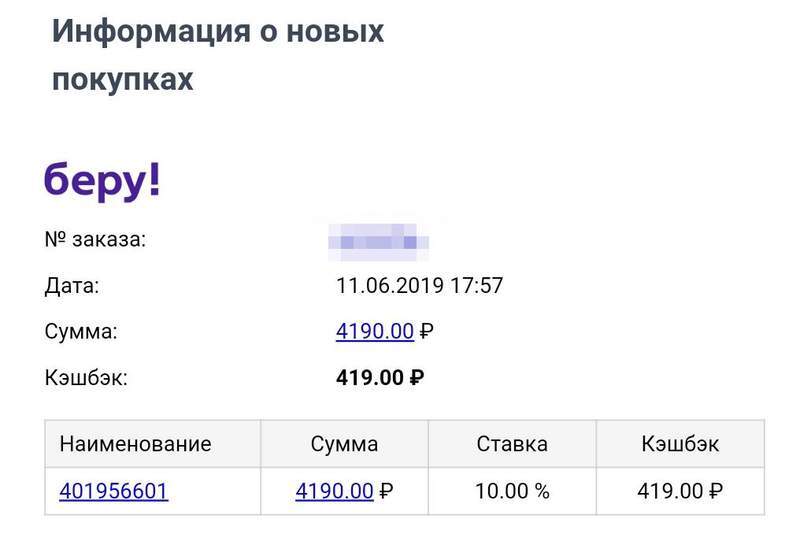800x545 pixels.
Task: Open the 4190.00 order sum link
Action: pos(374,332)
